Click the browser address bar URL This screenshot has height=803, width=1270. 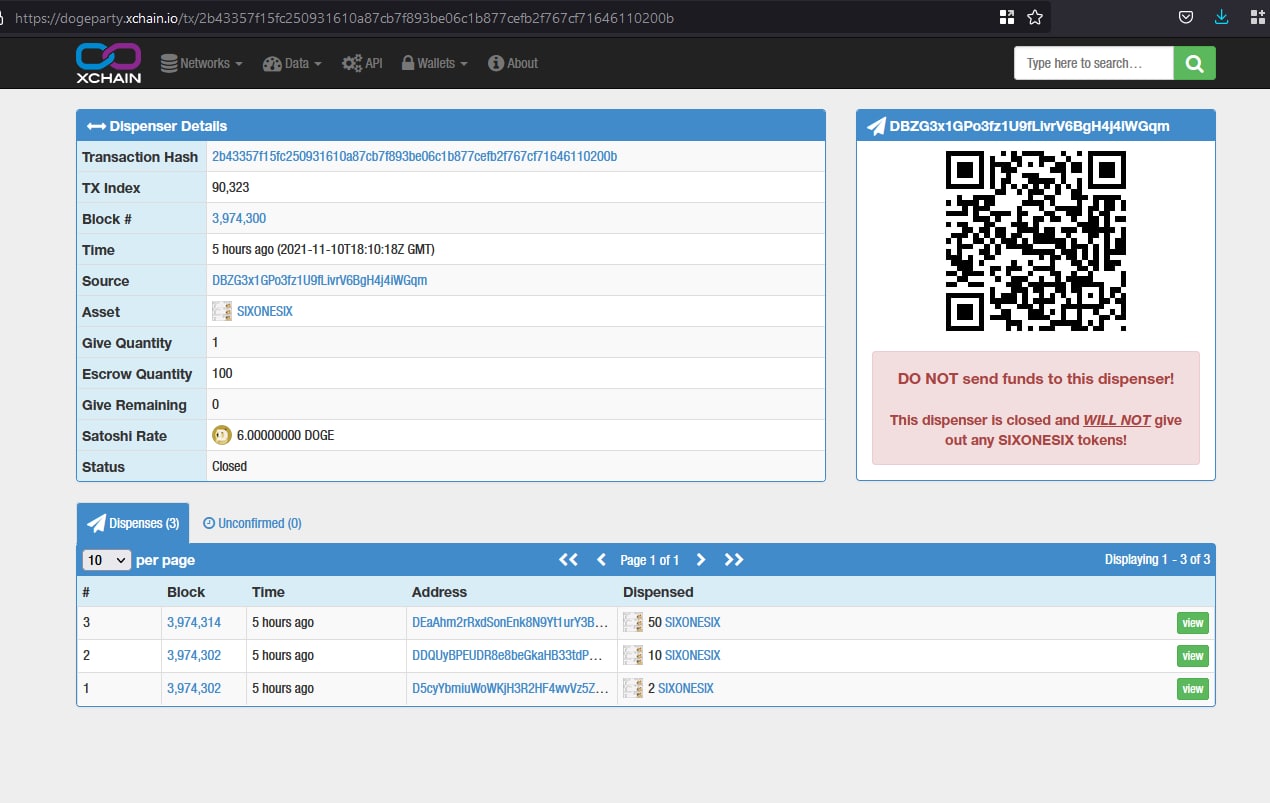[x=343, y=18]
